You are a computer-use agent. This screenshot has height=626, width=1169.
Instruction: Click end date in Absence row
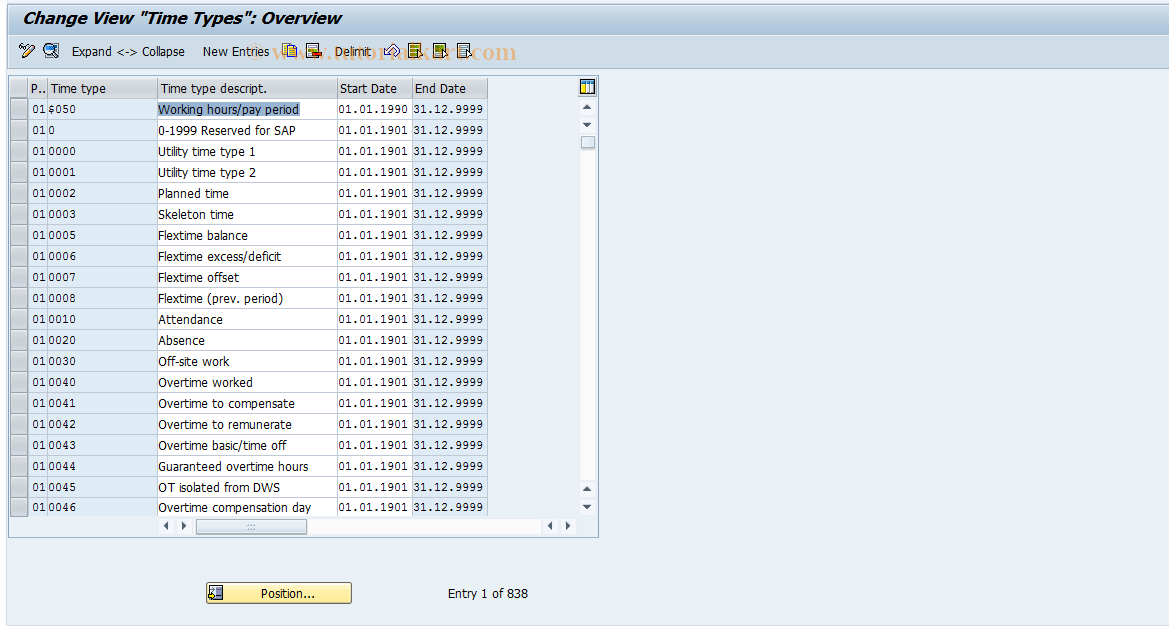[448, 340]
